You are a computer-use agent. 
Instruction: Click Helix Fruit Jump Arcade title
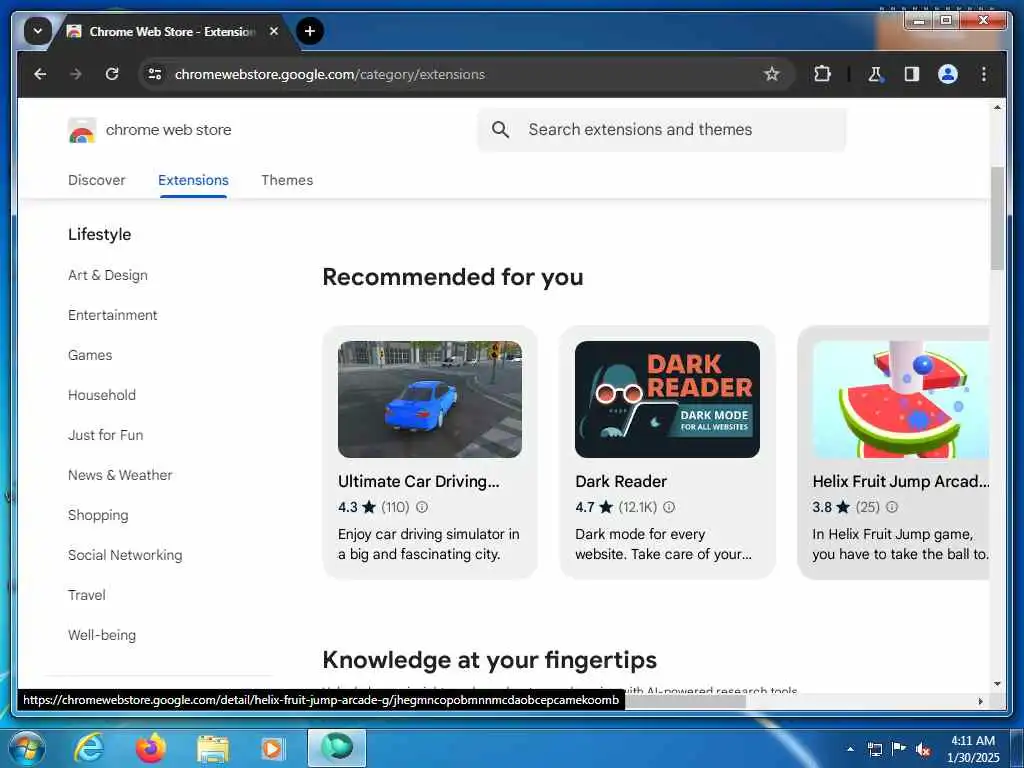[x=901, y=481]
